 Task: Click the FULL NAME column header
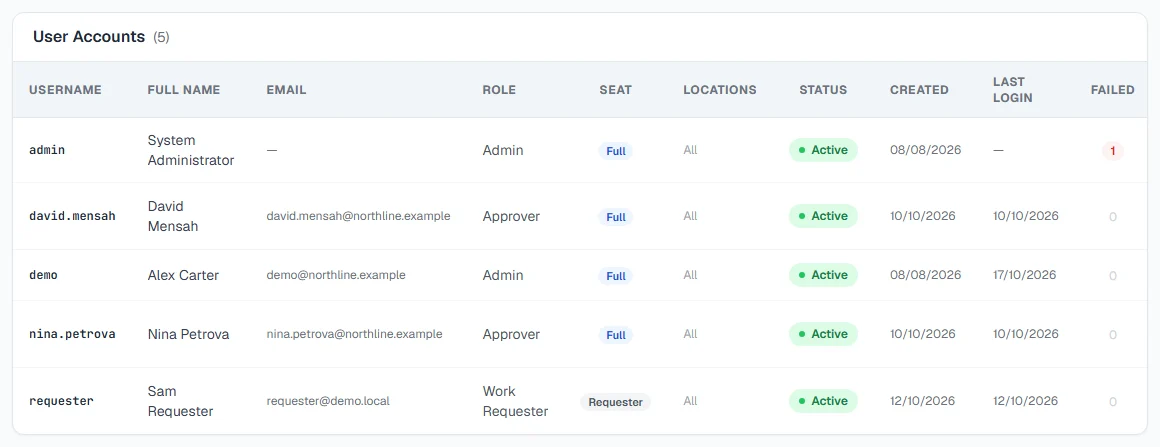click(183, 90)
